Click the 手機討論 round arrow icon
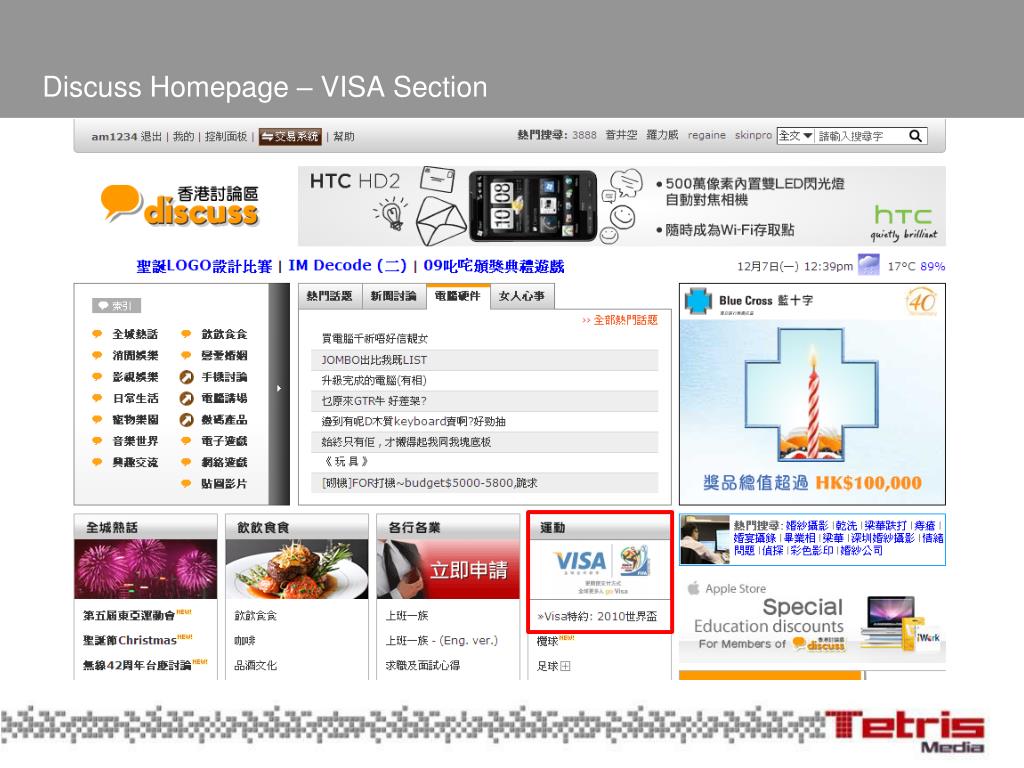The image size is (1024, 768). click(x=186, y=377)
